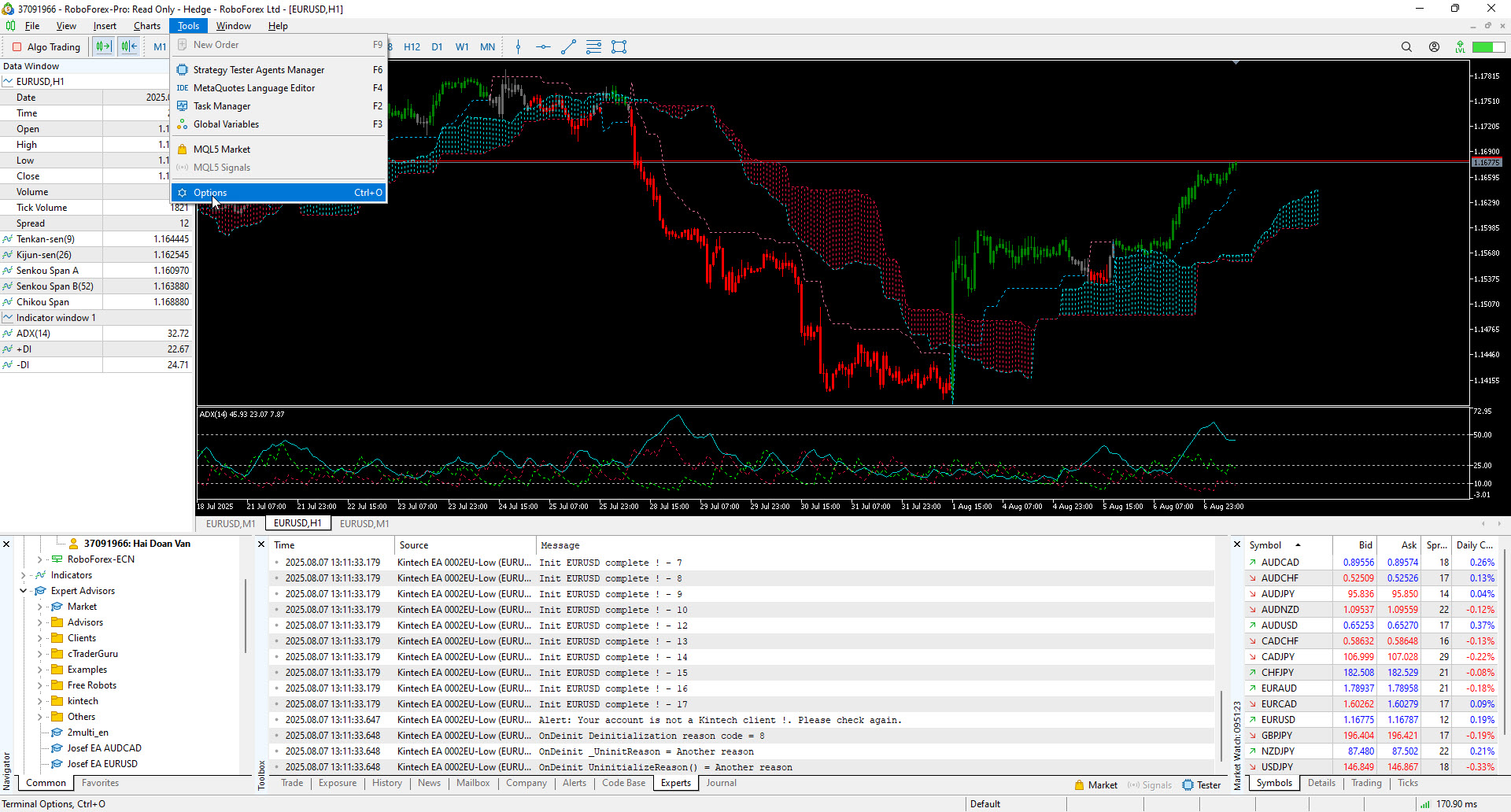Select the trendline drawing tool

click(568, 47)
